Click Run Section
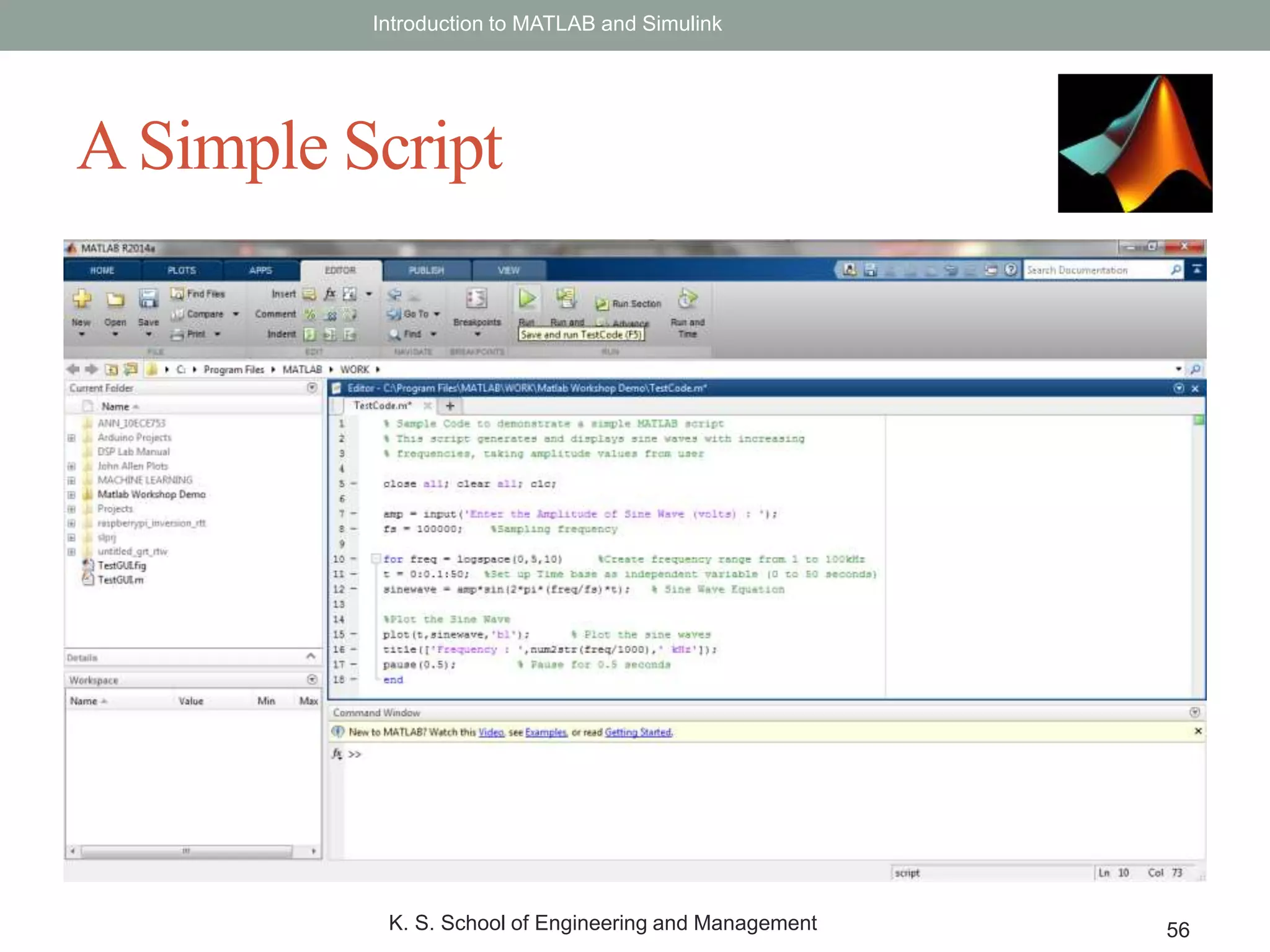The width and height of the screenshot is (1270, 952). point(629,304)
